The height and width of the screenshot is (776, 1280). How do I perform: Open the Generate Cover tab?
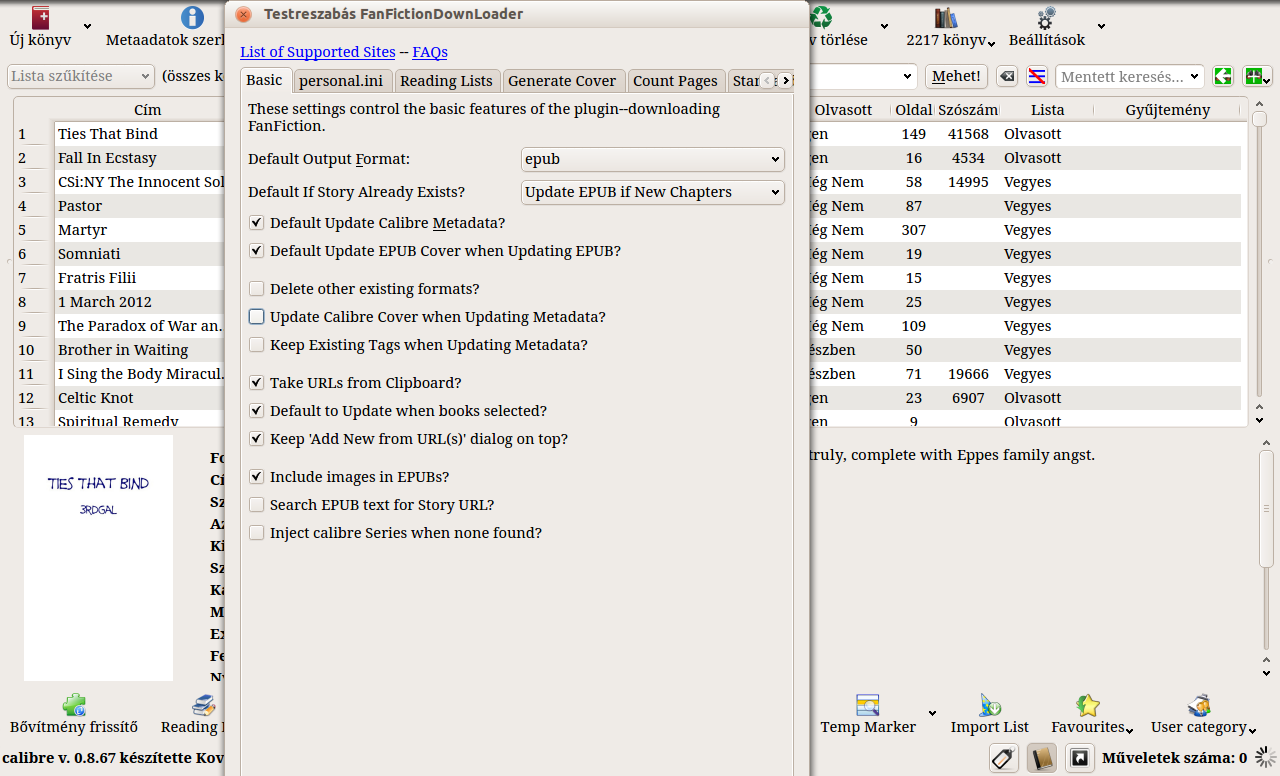[562, 81]
